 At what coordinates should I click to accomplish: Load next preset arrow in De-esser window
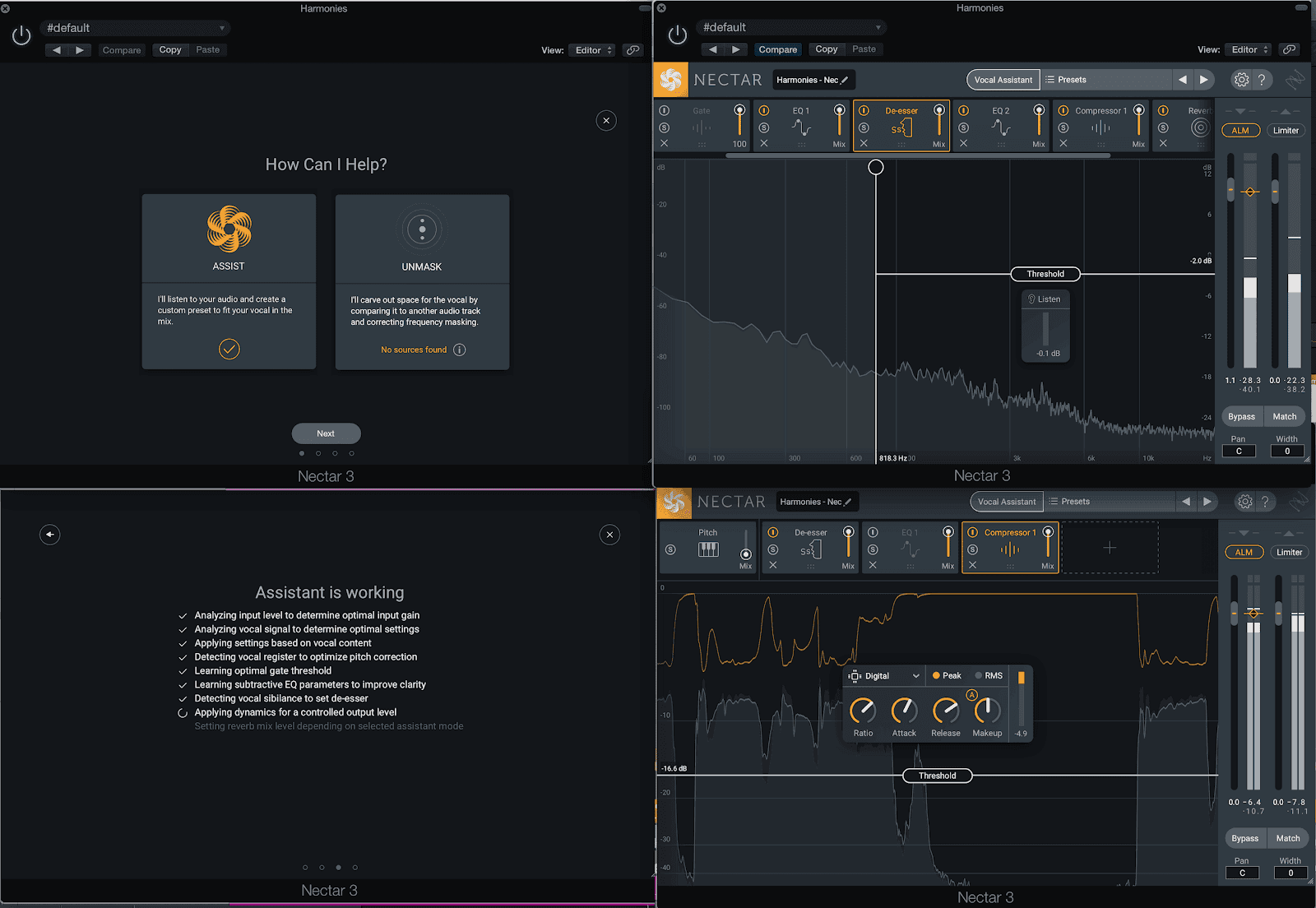(x=1203, y=80)
